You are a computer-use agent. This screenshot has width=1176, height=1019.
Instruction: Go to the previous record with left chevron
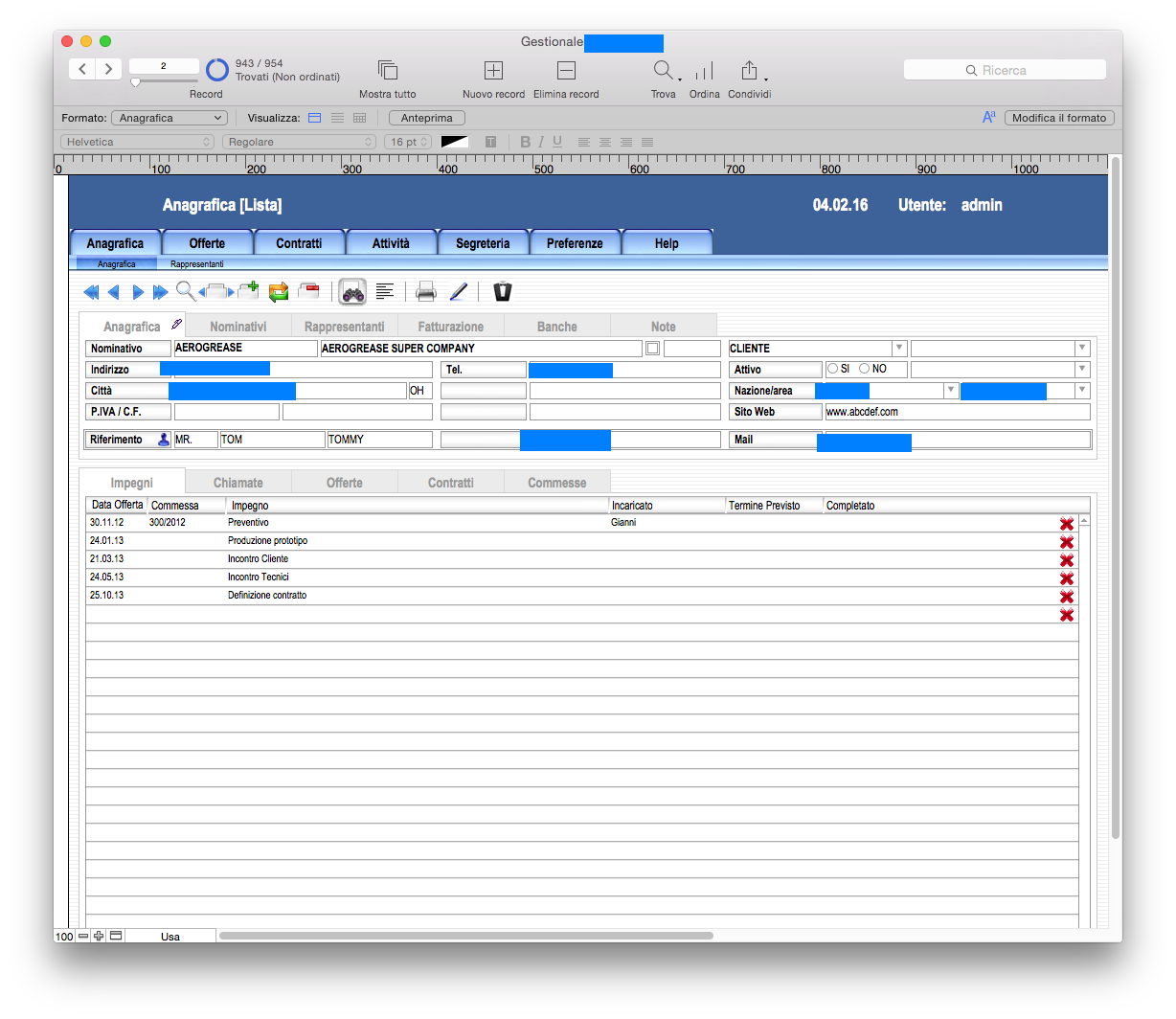pyautogui.click(x=82, y=69)
